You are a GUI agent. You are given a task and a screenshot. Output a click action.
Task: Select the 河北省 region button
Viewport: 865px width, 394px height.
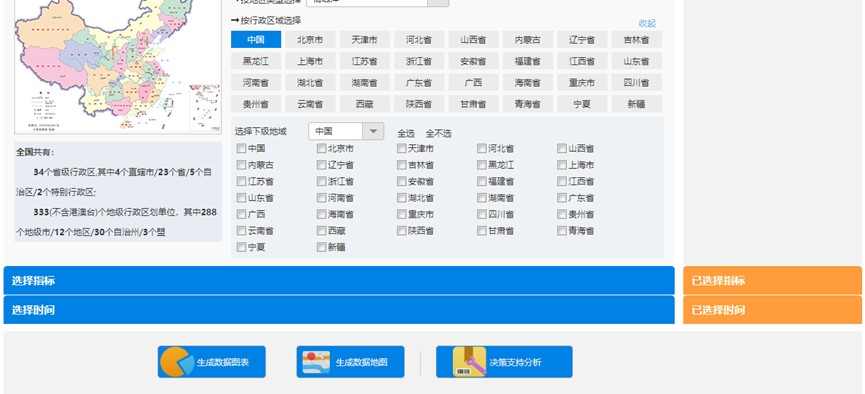tap(419, 40)
